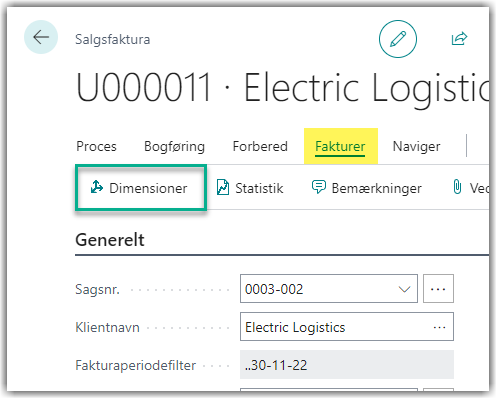Open Statistik action
This screenshot has height=399, width=497.
(x=250, y=188)
